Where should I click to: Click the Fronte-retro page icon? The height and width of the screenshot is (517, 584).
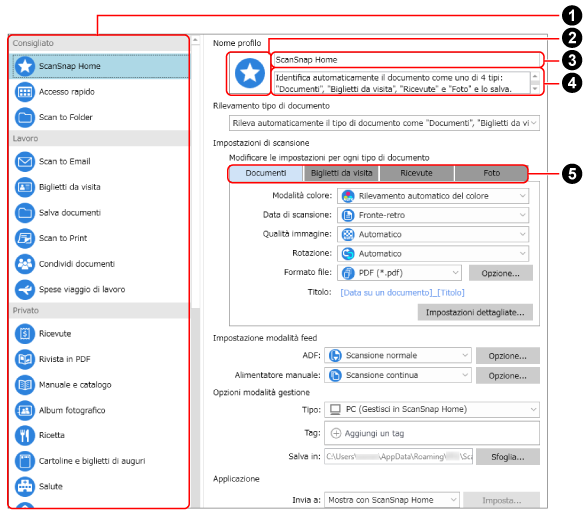tap(348, 215)
